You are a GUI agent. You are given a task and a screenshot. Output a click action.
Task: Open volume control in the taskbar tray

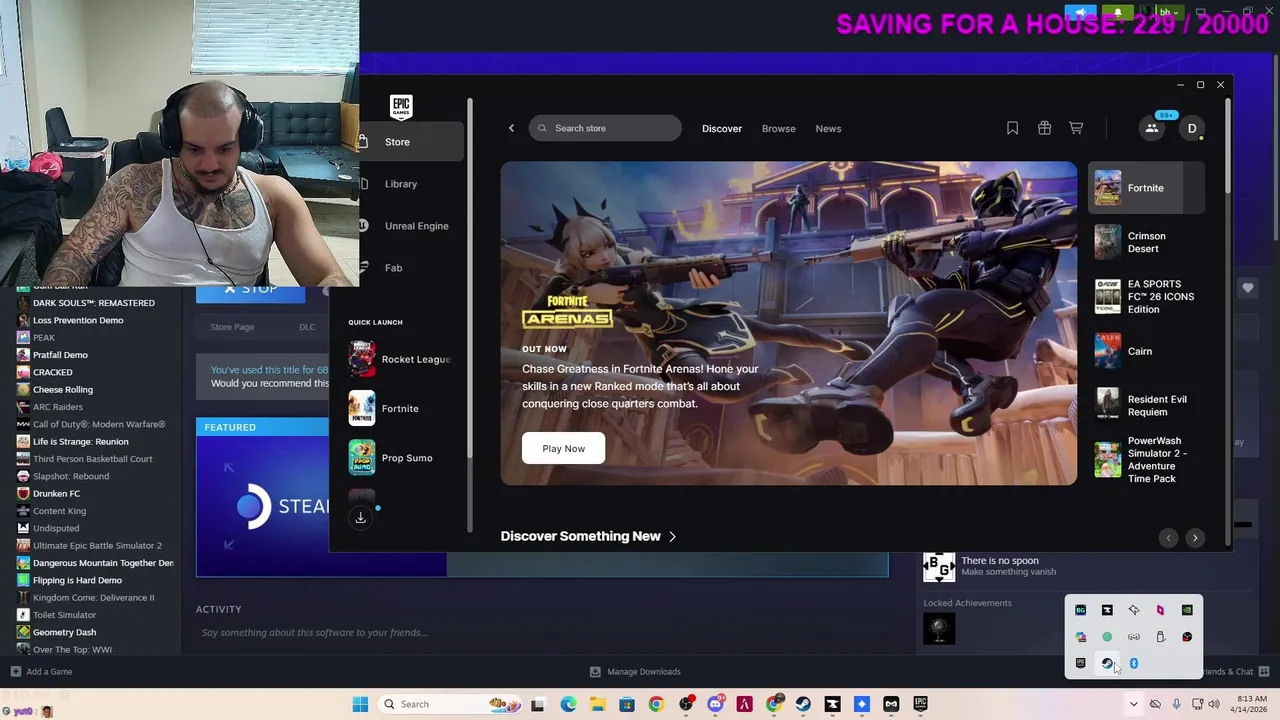point(1214,704)
